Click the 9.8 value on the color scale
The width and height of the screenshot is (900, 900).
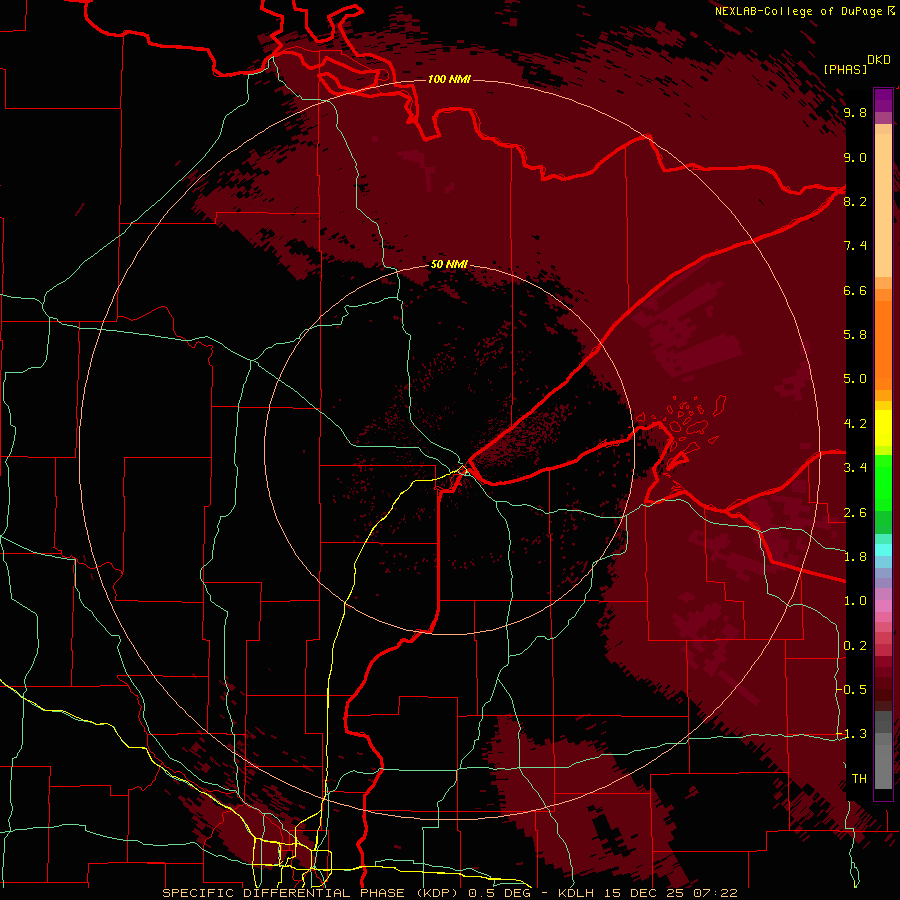pyautogui.click(x=855, y=113)
